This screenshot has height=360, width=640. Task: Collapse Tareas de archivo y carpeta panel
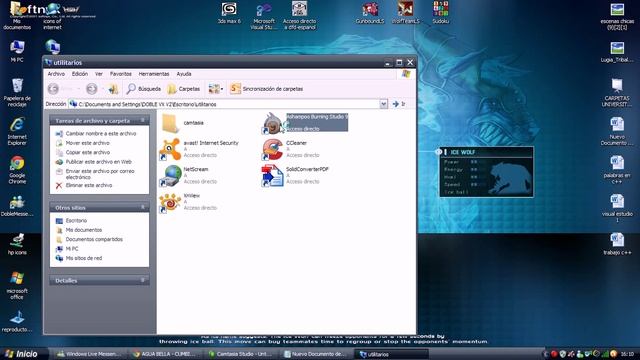(142, 120)
